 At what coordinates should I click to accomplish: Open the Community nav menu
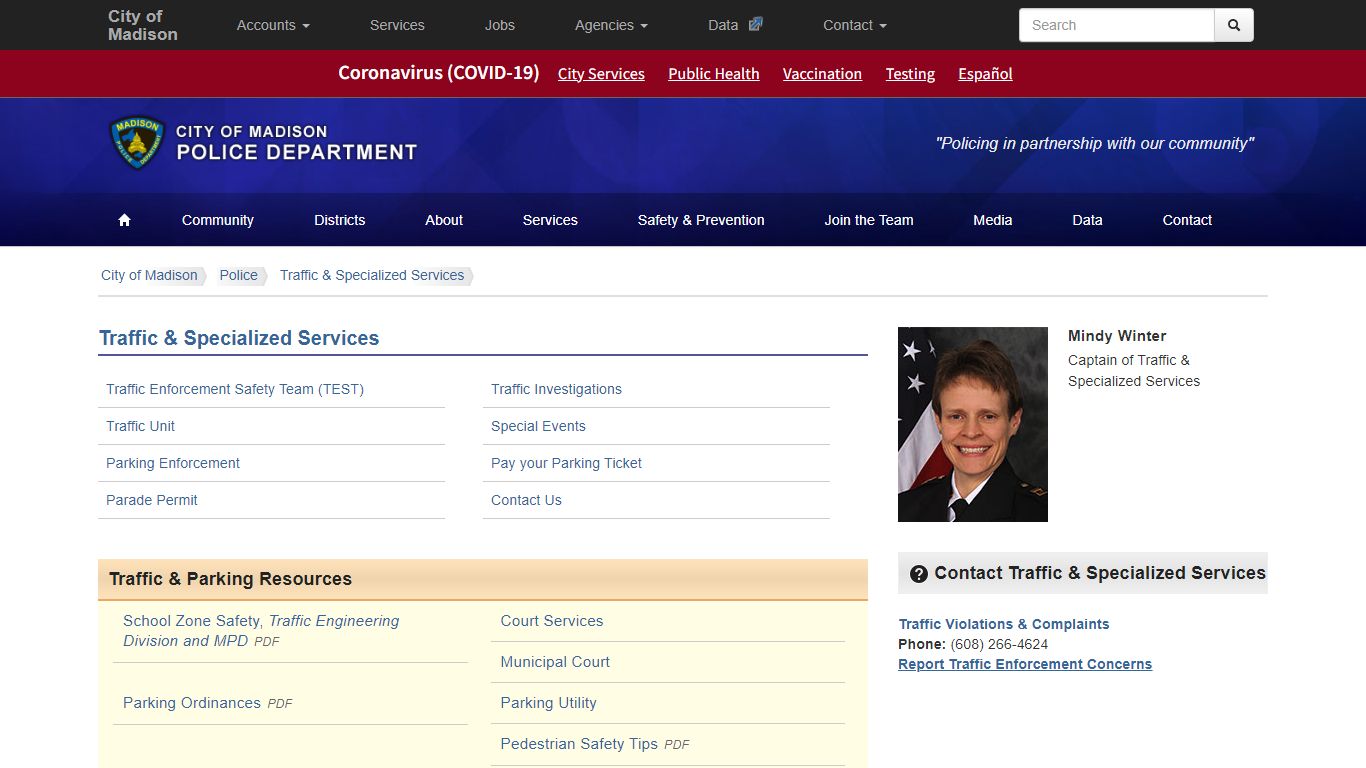pos(218,220)
